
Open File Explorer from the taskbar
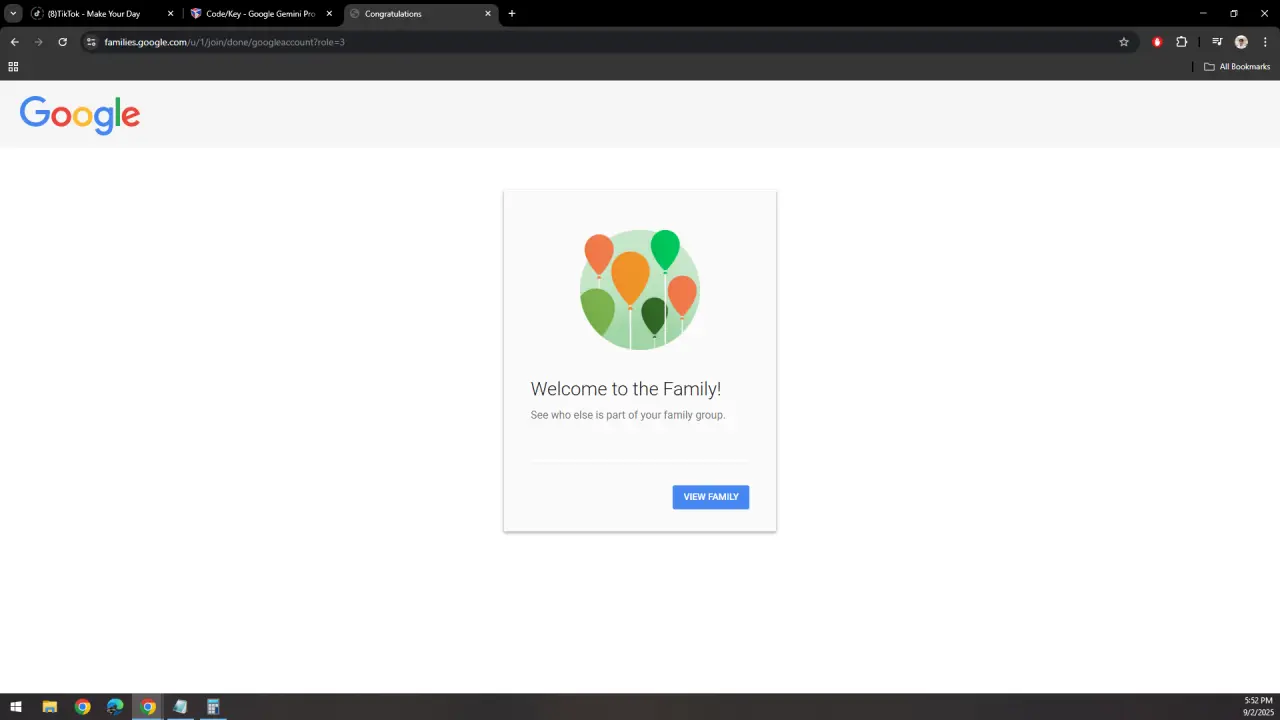click(49, 707)
